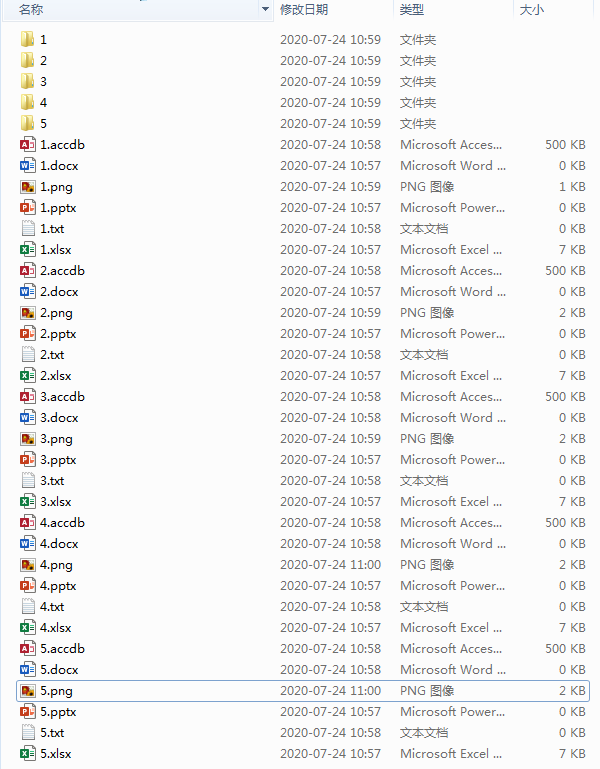
Task: Open the 名称 column dropdown arrow
Action: pyautogui.click(x=265, y=9)
